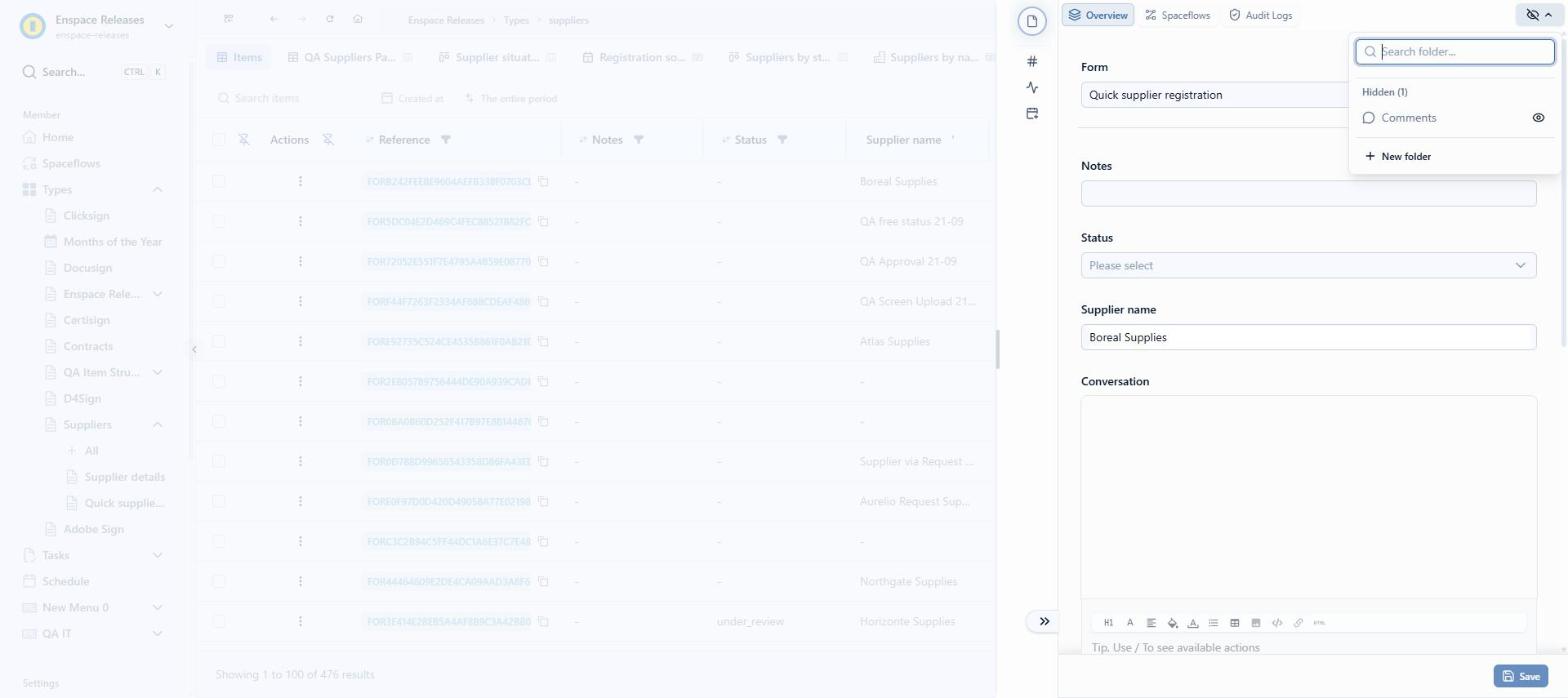Check the QA free status 21-09 row checkbox
The width and height of the screenshot is (1568, 698).
click(x=219, y=221)
